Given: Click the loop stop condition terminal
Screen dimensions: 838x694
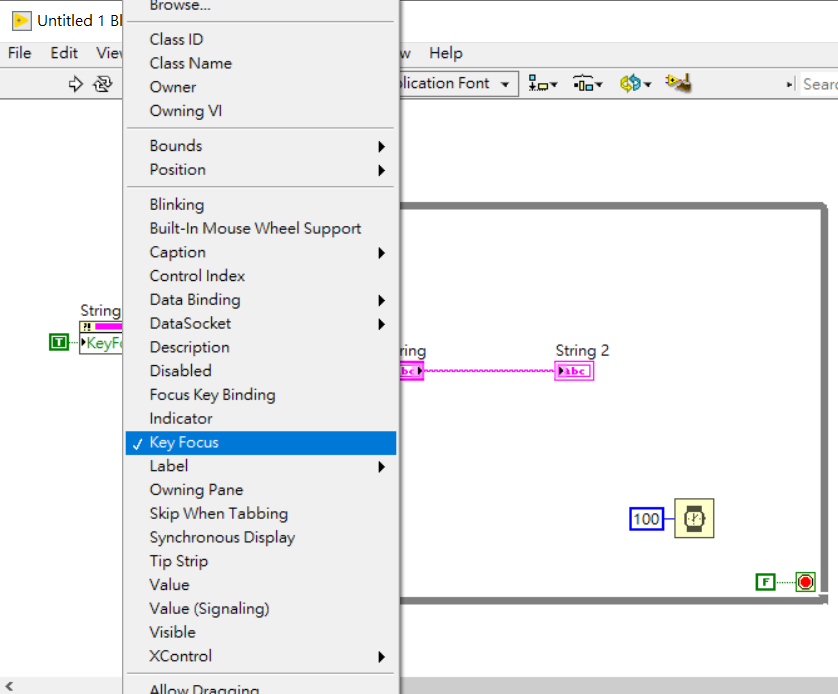Looking at the screenshot, I should (805, 581).
